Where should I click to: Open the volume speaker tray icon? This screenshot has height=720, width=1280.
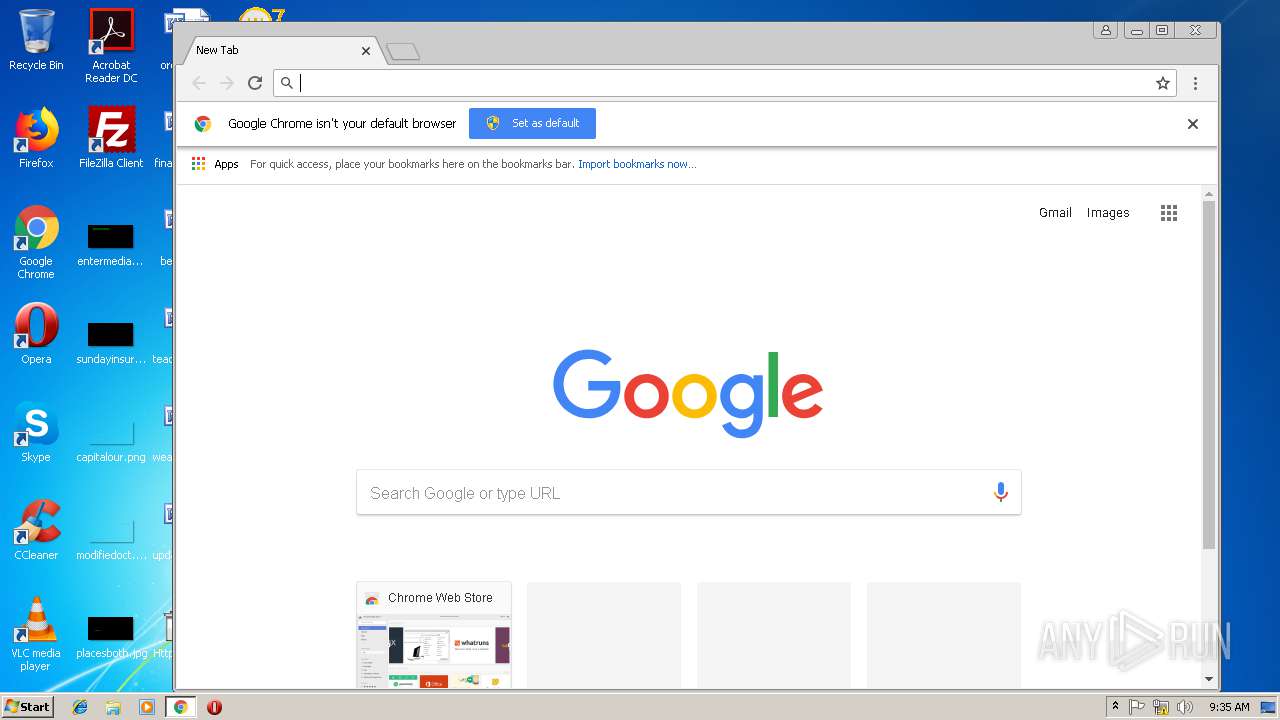(1185, 707)
